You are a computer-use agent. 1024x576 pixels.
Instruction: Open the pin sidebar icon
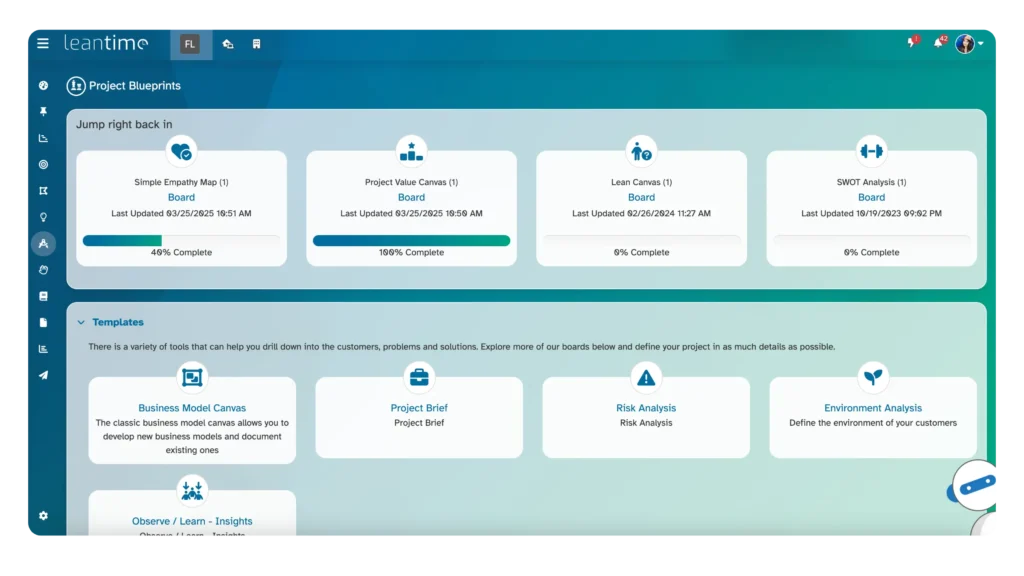tap(43, 112)
